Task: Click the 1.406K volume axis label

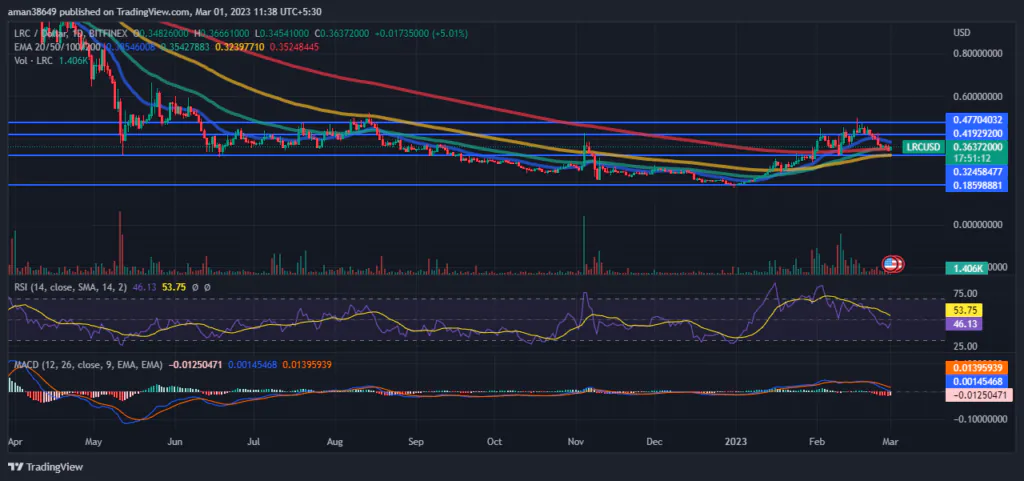Action: point(967,268)
